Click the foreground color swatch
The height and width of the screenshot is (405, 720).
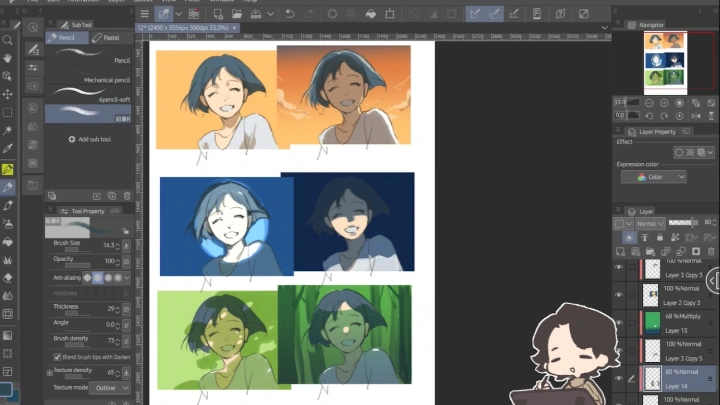click(6, 389)
